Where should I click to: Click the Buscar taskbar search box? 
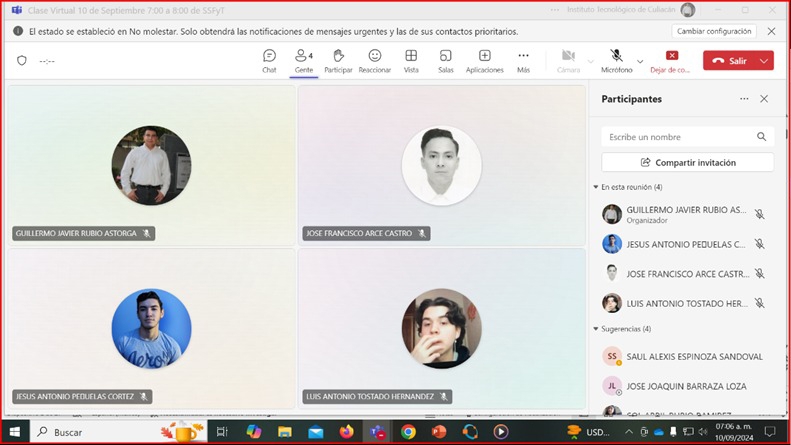point(117,432)
